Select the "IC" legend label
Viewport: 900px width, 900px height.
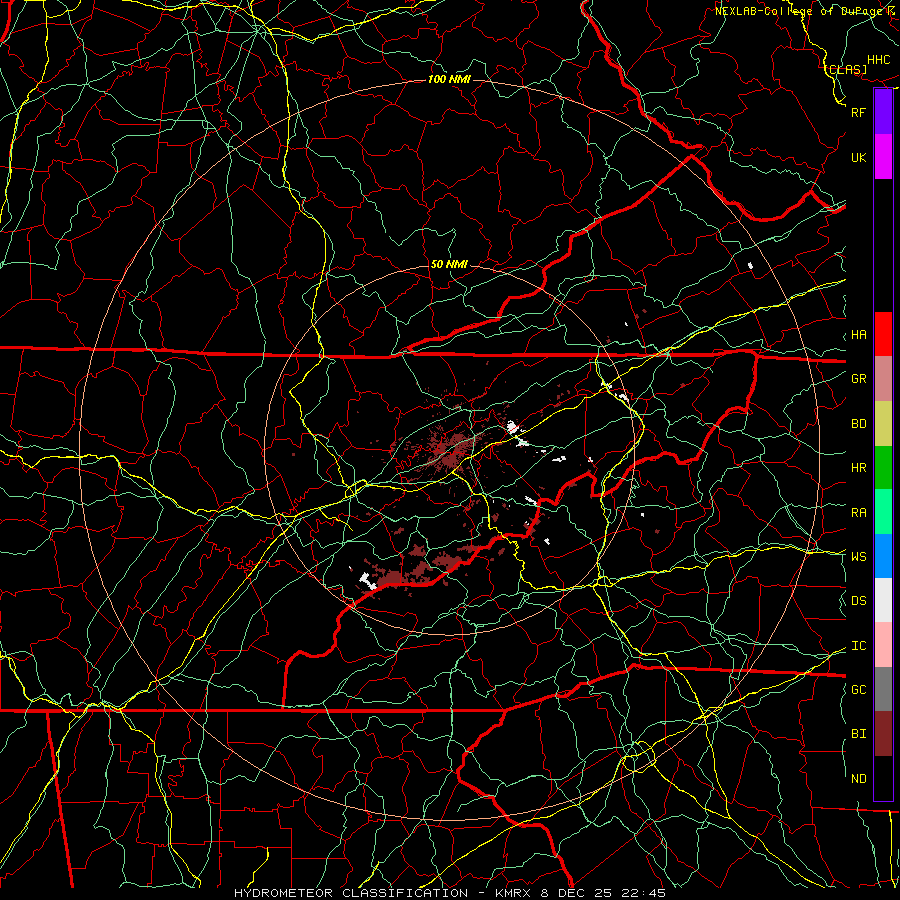pyautogui.click(x=858, y=645)
